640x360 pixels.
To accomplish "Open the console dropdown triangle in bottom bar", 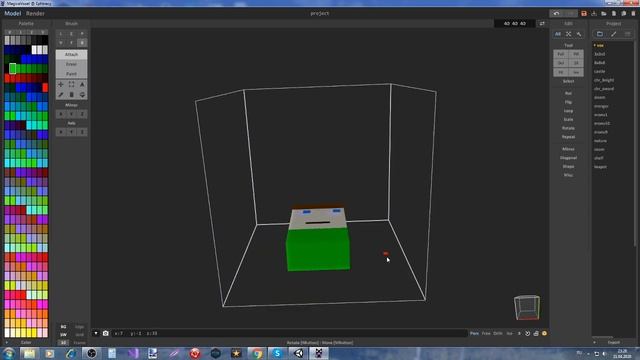I will tap(96, 333).
